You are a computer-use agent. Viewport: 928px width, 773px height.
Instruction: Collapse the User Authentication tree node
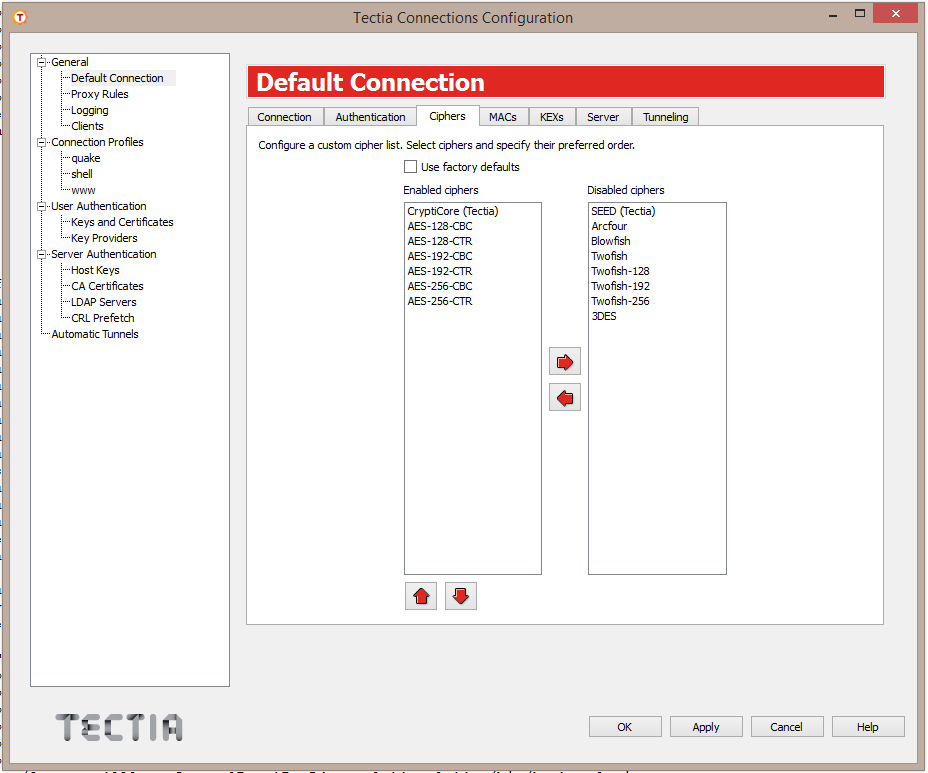click(x=41, y=206)
